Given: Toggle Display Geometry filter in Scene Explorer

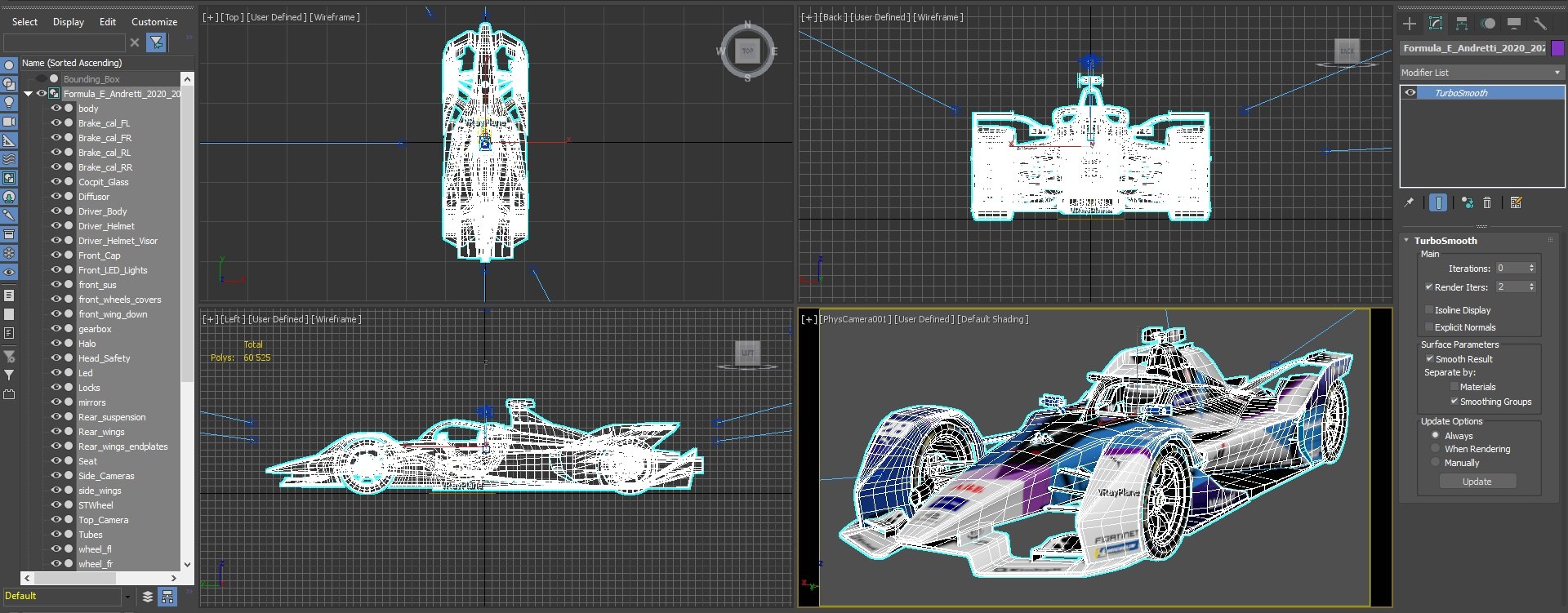Looking at the screenshot, I should click(9, 65).
